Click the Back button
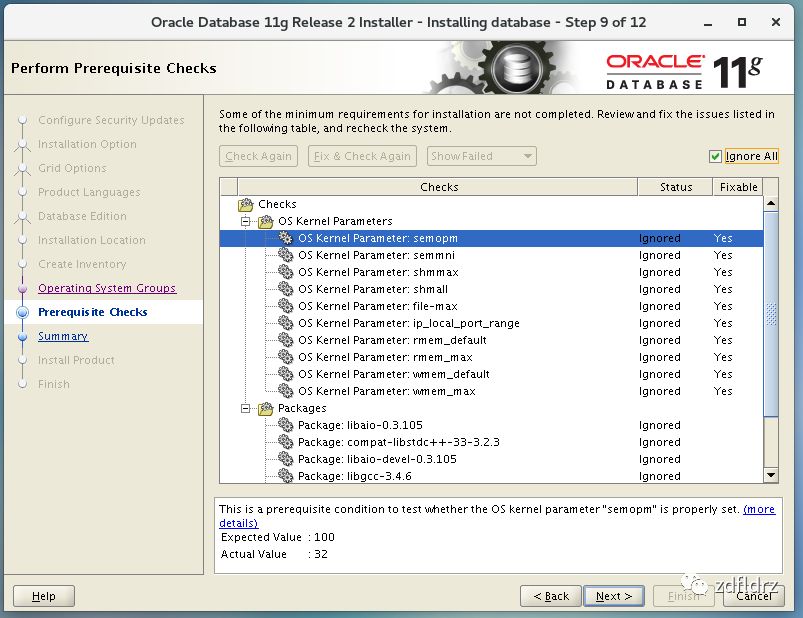Viewport: 803px width, 618px height. 551,596
